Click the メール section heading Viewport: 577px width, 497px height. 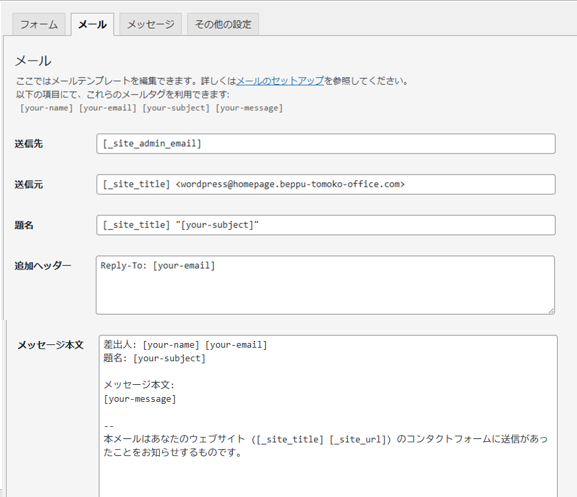point(33,61)
